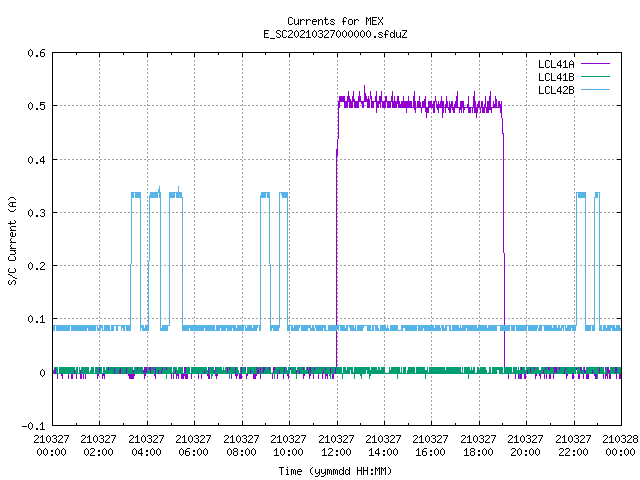Click the 210327 08:00 time tick label
Viewport: 640px width, 480px height.
pos(241,446)
